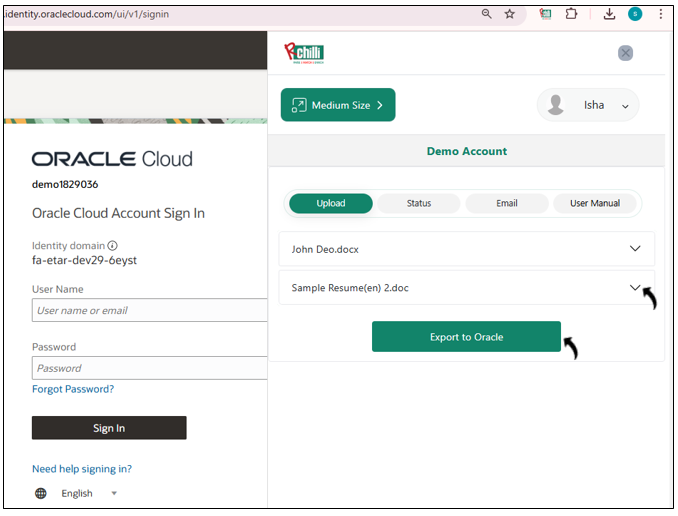Close the RChilli panel with X icon
The image size is (678, 516).
625,53
